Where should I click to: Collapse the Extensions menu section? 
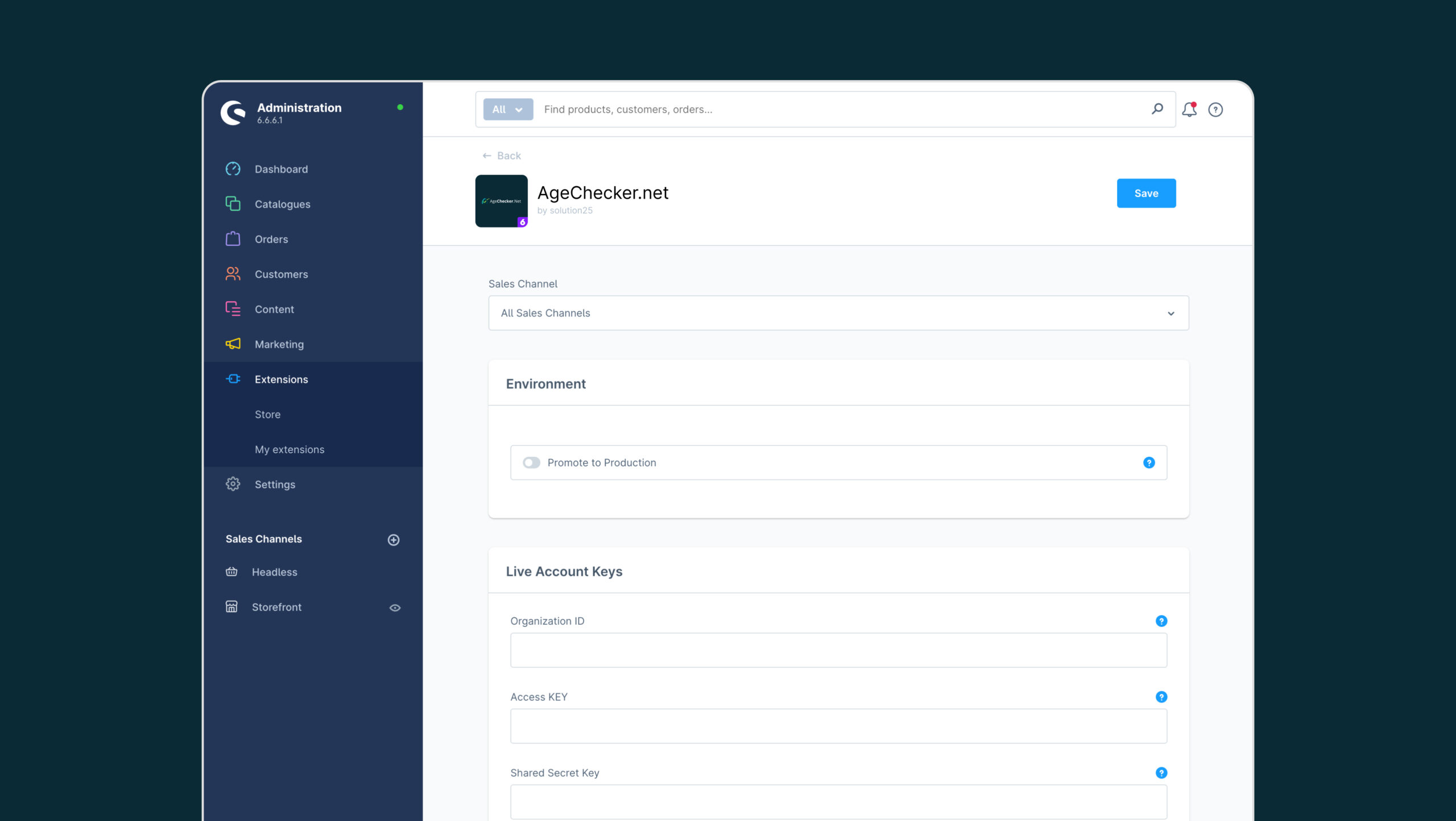(281, 379)
